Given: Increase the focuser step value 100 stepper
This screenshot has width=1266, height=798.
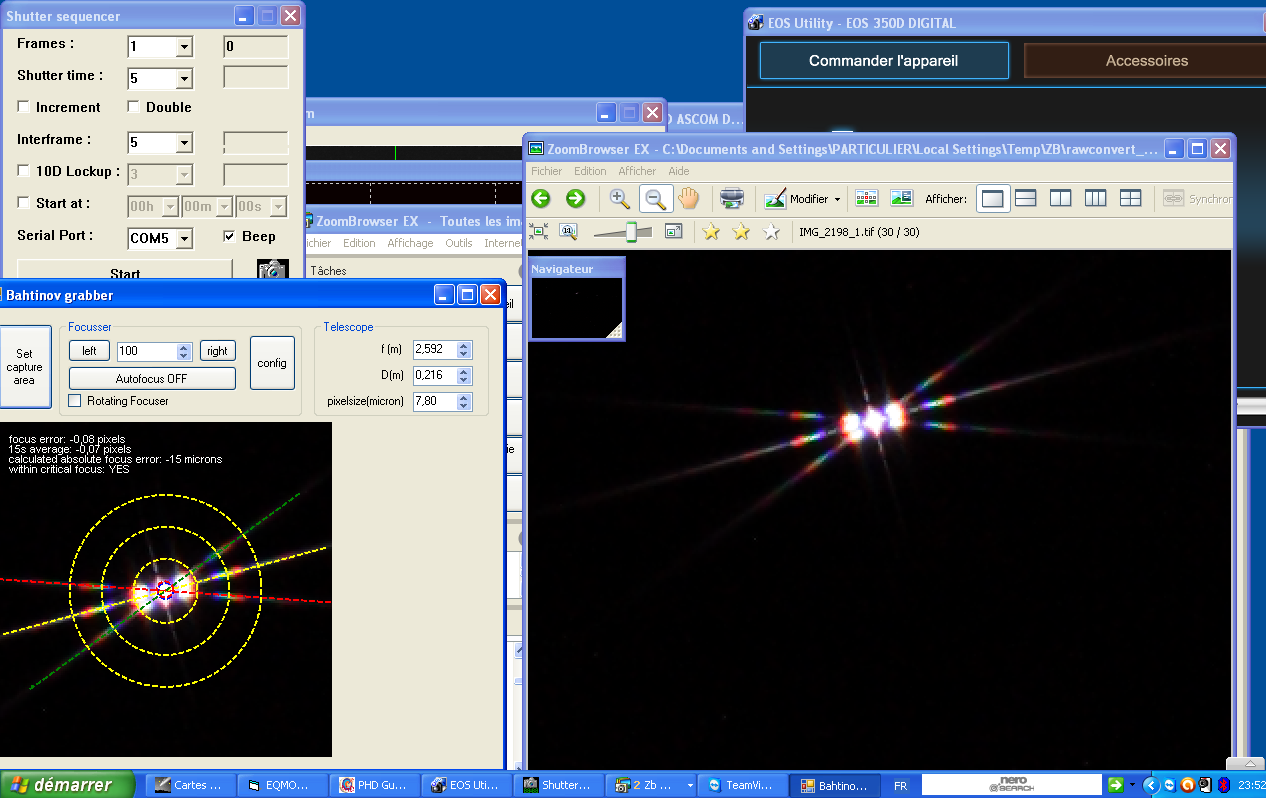Looking at the screenshot, I should pyautogui.click(x=183, y=346).
